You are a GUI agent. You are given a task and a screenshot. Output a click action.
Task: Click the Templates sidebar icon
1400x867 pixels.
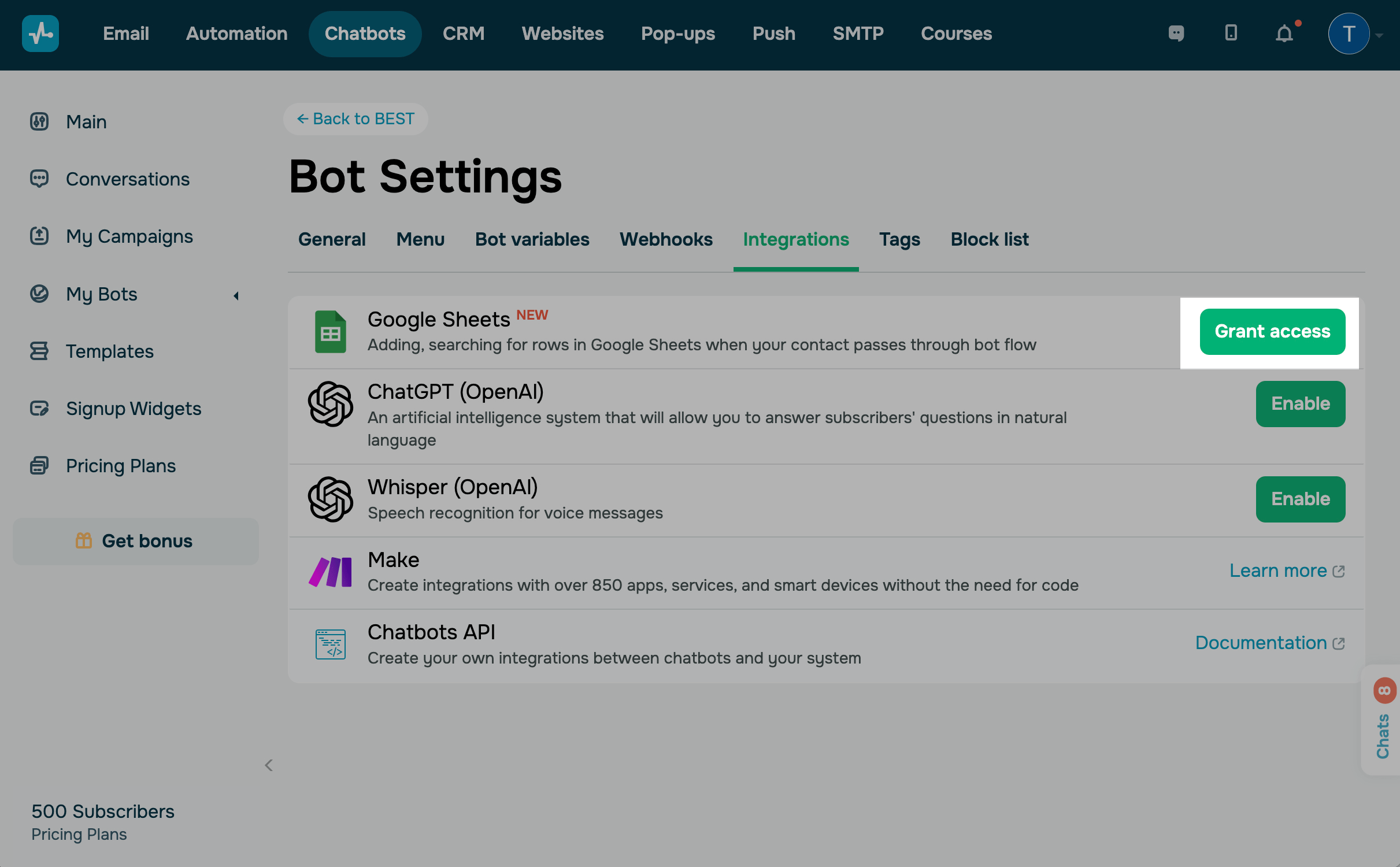[39, 351]
